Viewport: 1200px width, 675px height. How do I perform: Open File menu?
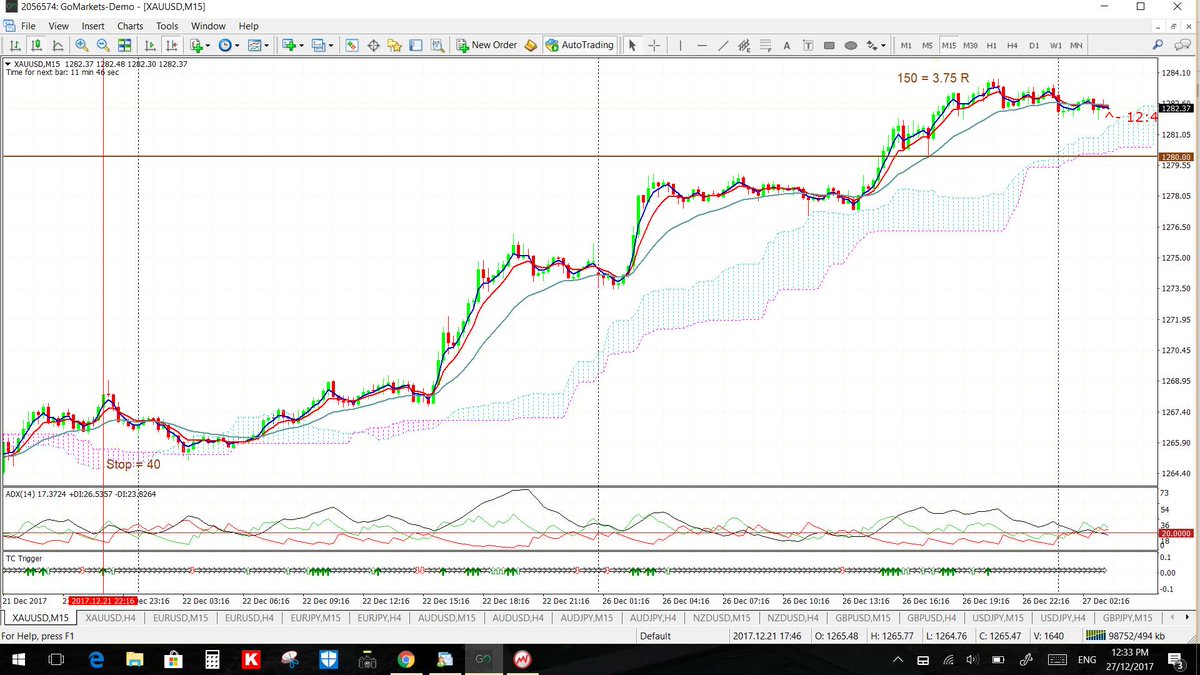[x=27, y=26]
